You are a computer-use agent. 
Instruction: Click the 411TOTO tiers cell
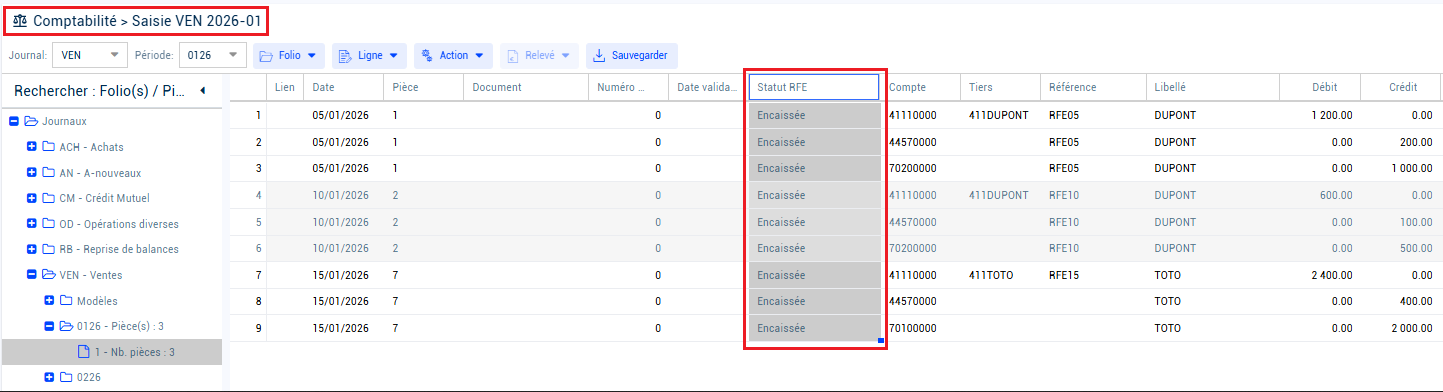tap(1001, 275)
